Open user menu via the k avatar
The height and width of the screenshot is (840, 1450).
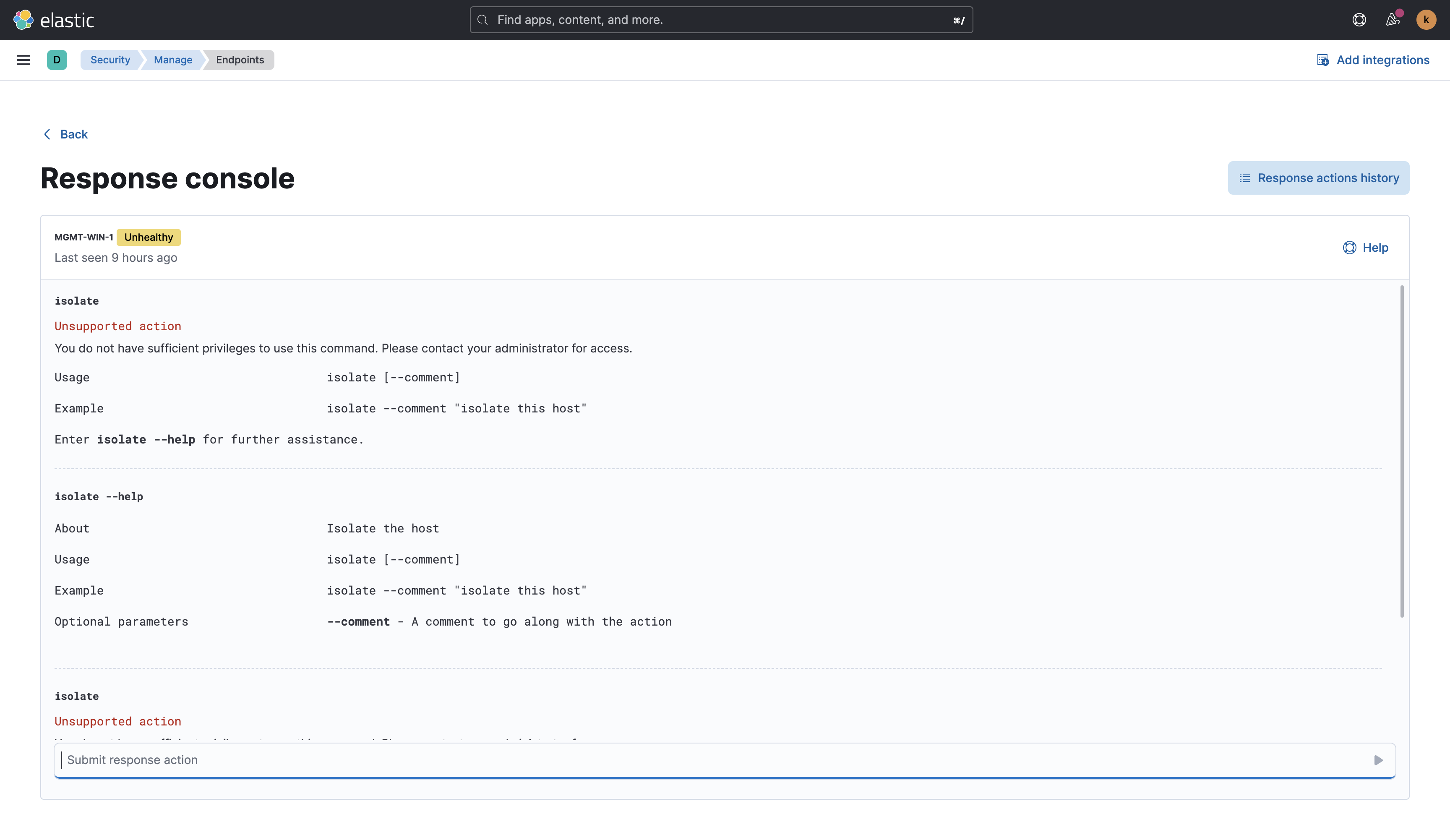[x=1426, y=20]
